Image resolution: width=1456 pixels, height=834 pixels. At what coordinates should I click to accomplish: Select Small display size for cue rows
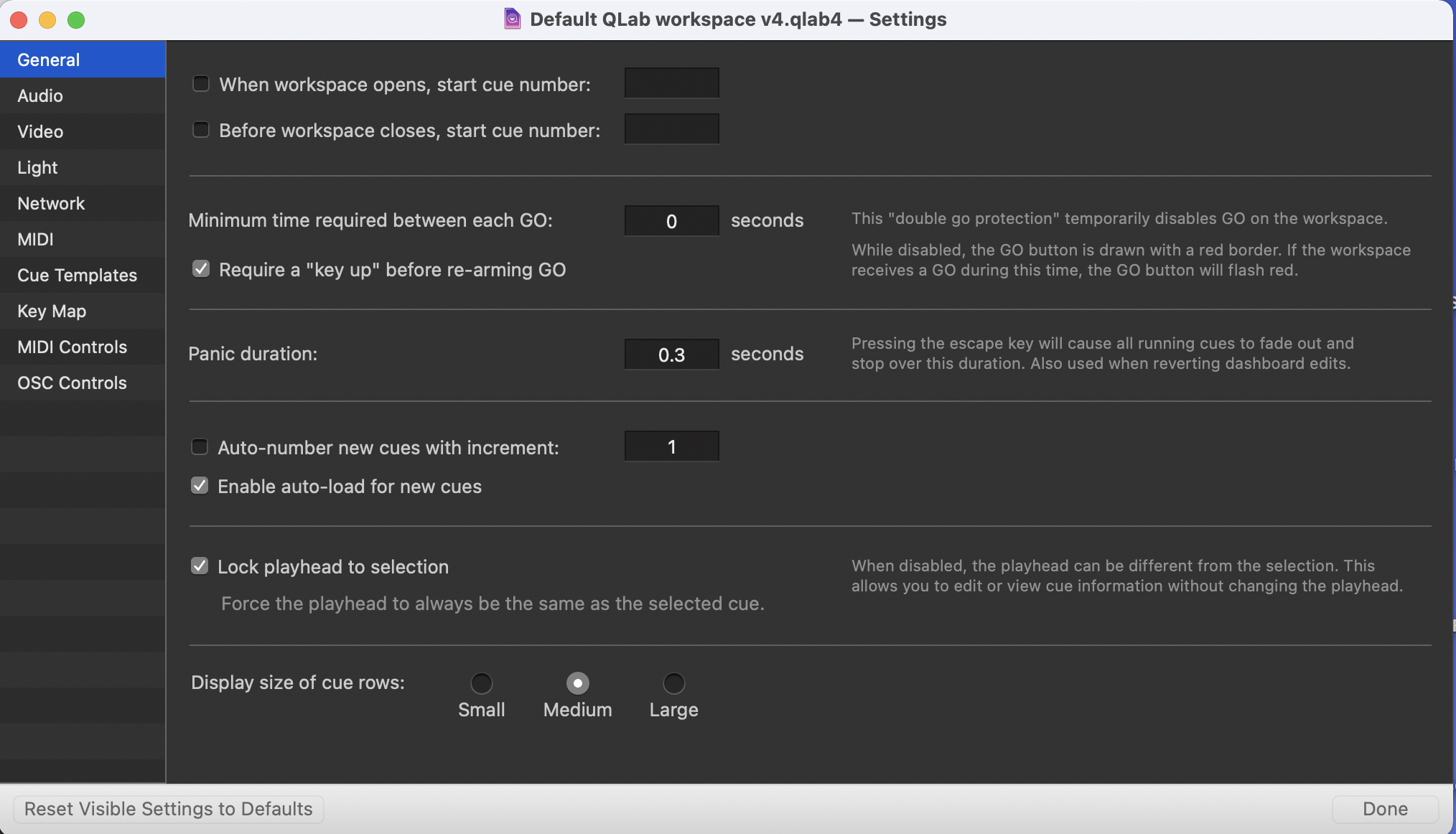click(x=481, y=683)
